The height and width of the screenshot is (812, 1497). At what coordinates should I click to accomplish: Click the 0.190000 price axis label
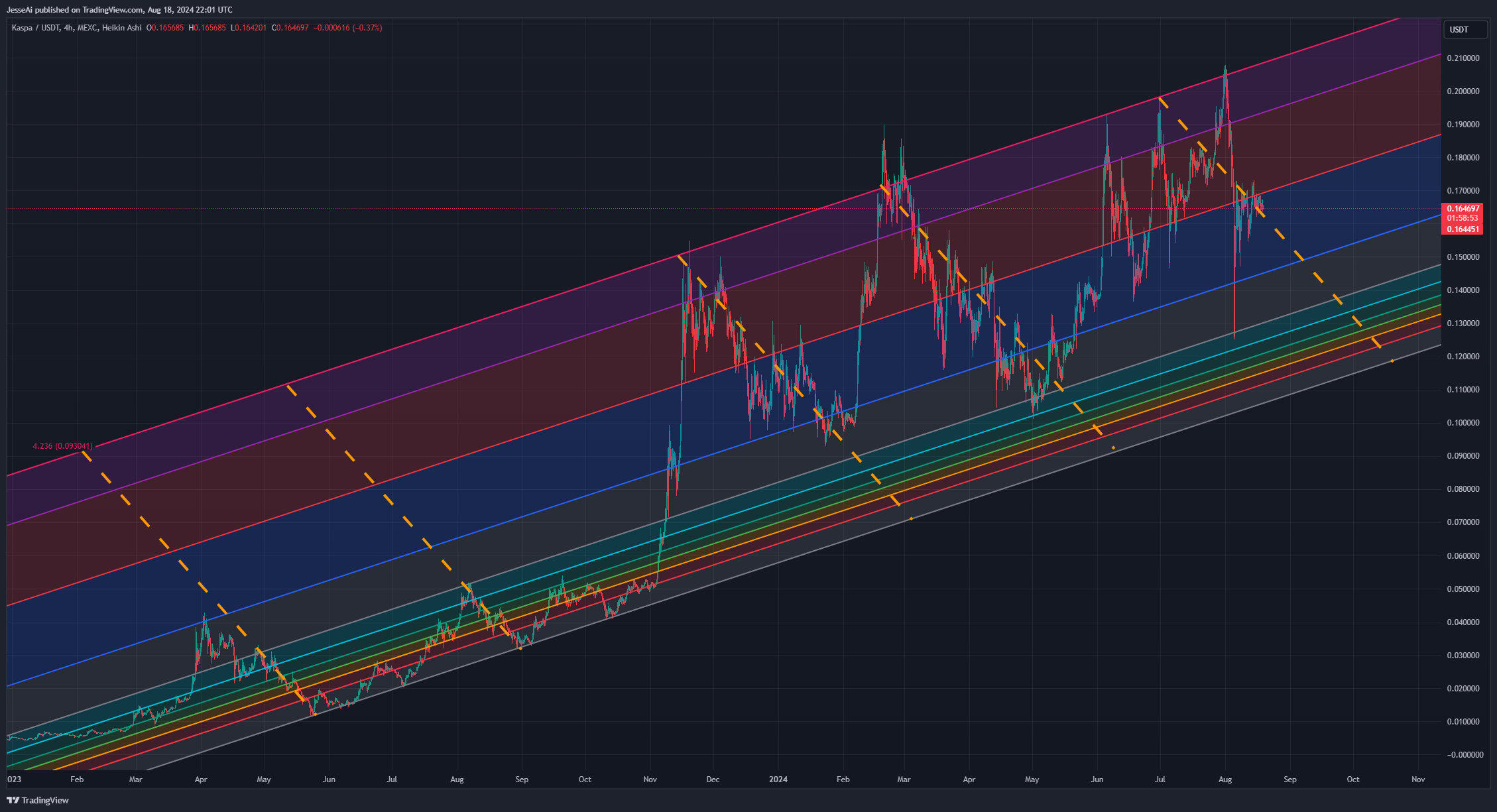[1463, 125]
